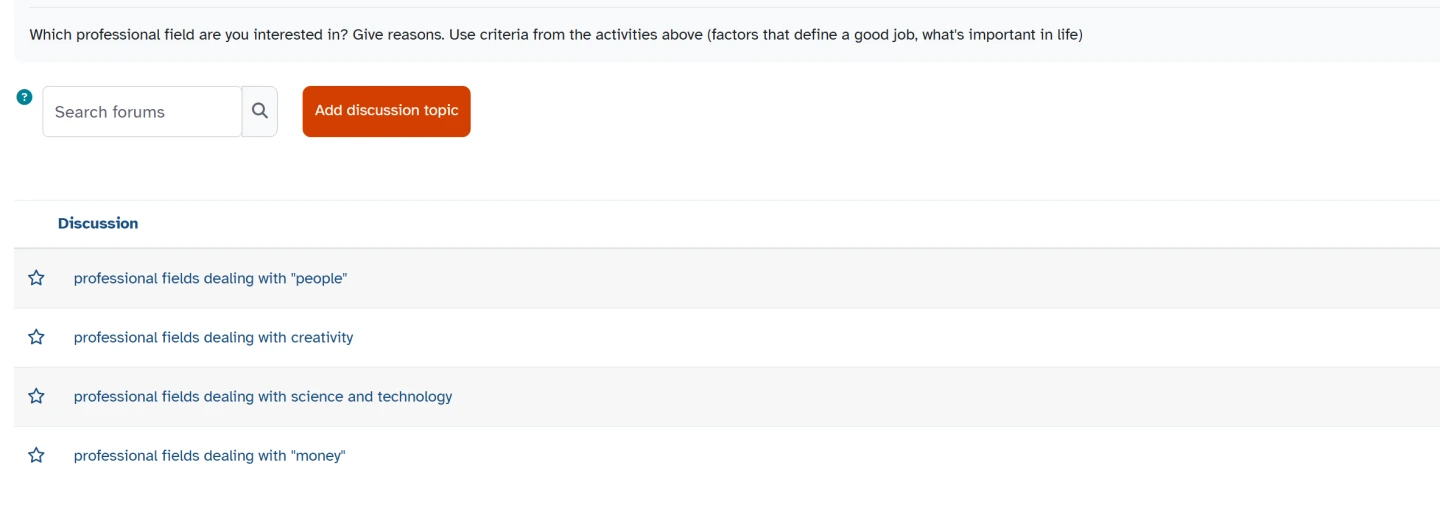Click the empty area below the discussion list

click(x=700, y=495)
